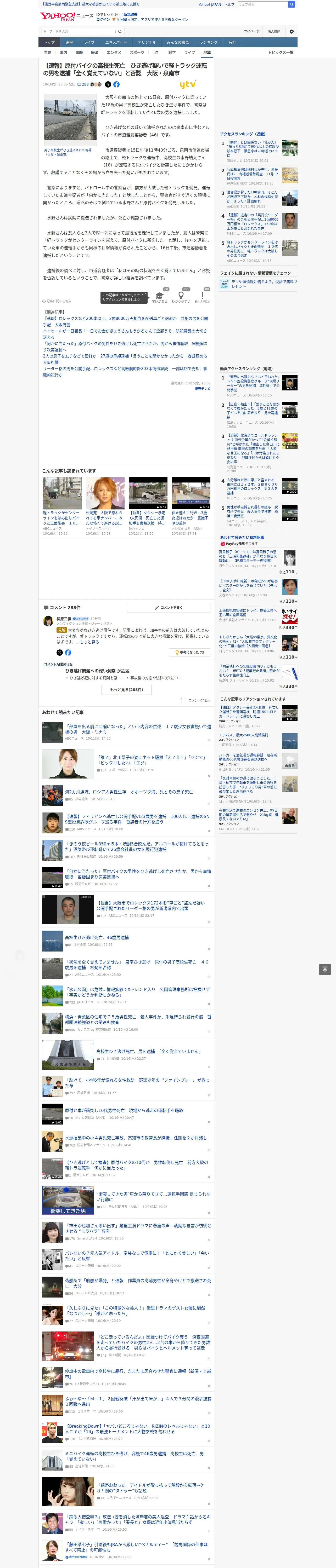
Task: Open 読売テレビ provider link
Action: pyautogui.click(x=203, y=388)
